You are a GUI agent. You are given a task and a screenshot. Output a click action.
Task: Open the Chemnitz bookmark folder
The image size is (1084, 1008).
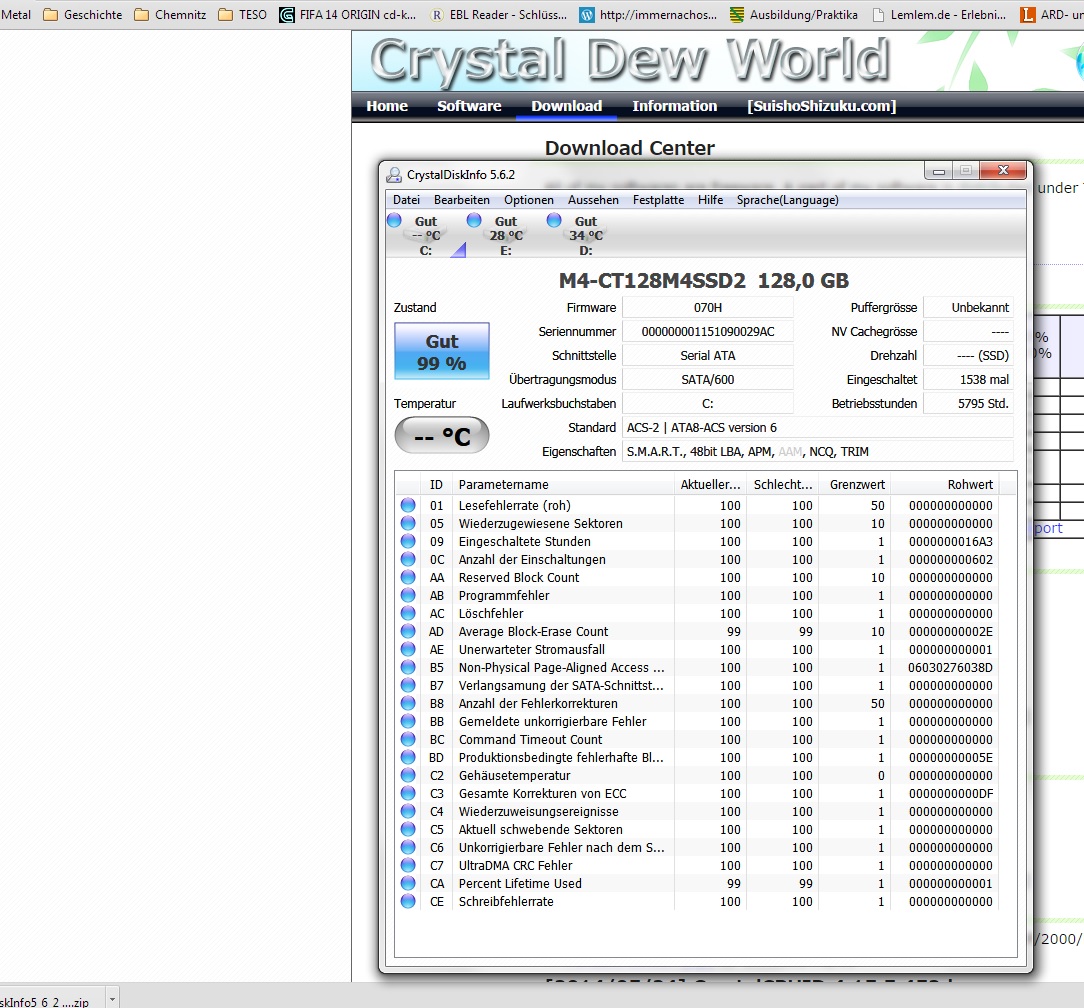(170, 15)
